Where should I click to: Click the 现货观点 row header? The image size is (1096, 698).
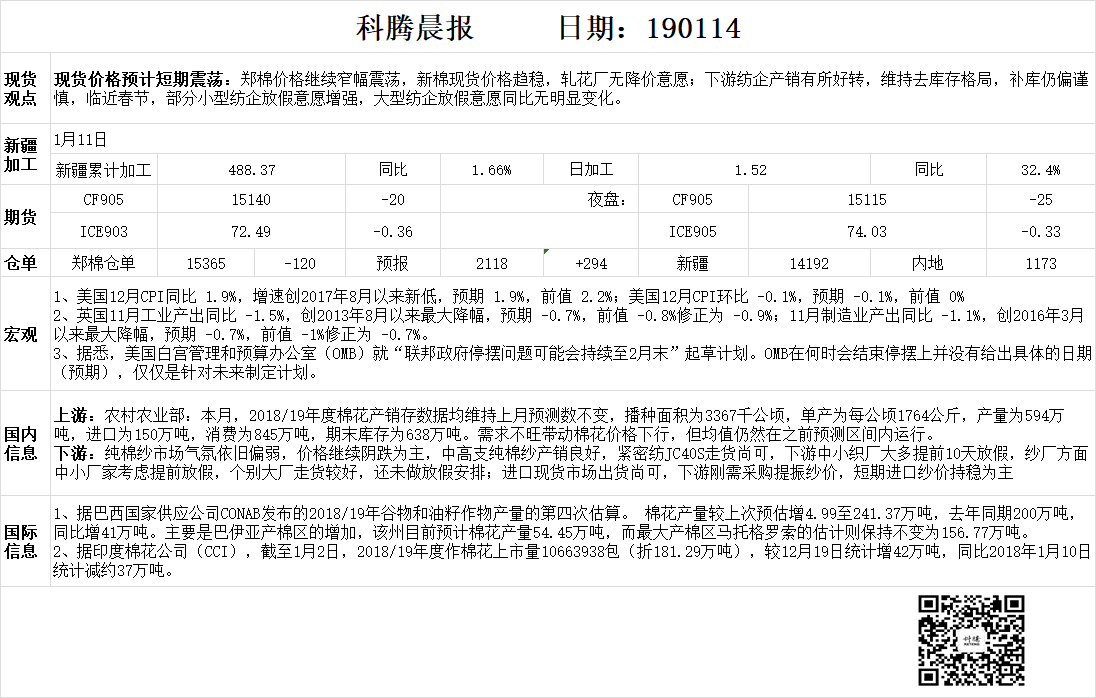22,88
